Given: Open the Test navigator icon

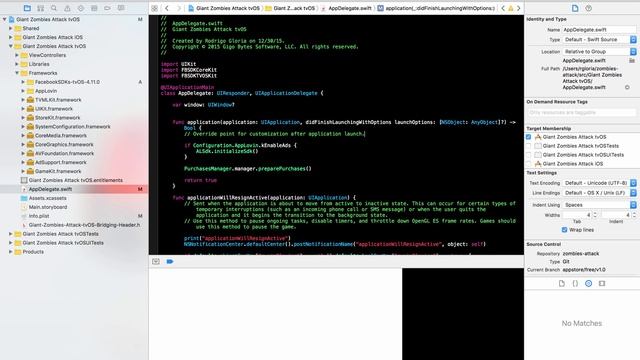Looking at the screenshot, I should click(81, 8).
